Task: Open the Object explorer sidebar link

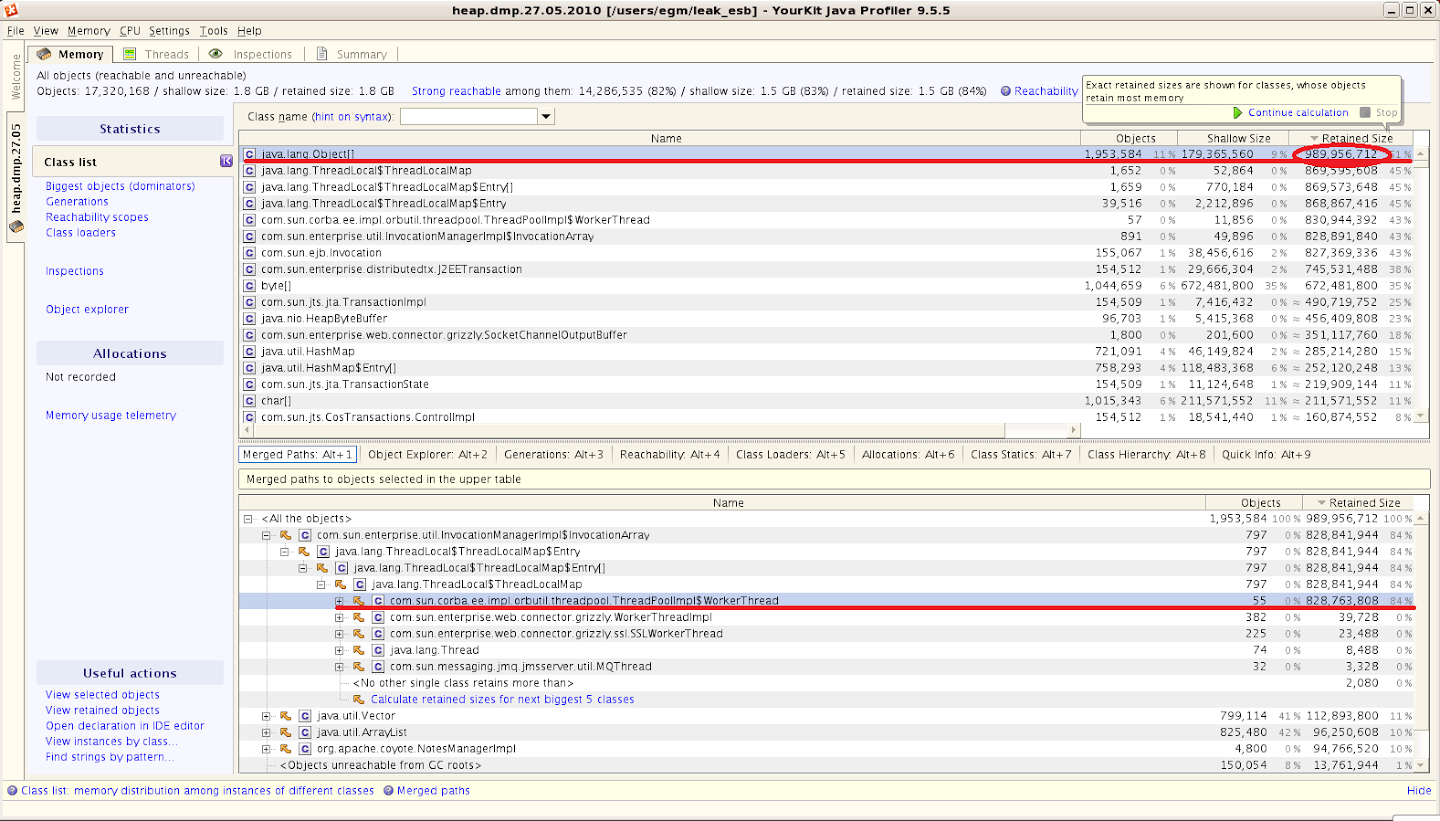Action: (87, 310)
